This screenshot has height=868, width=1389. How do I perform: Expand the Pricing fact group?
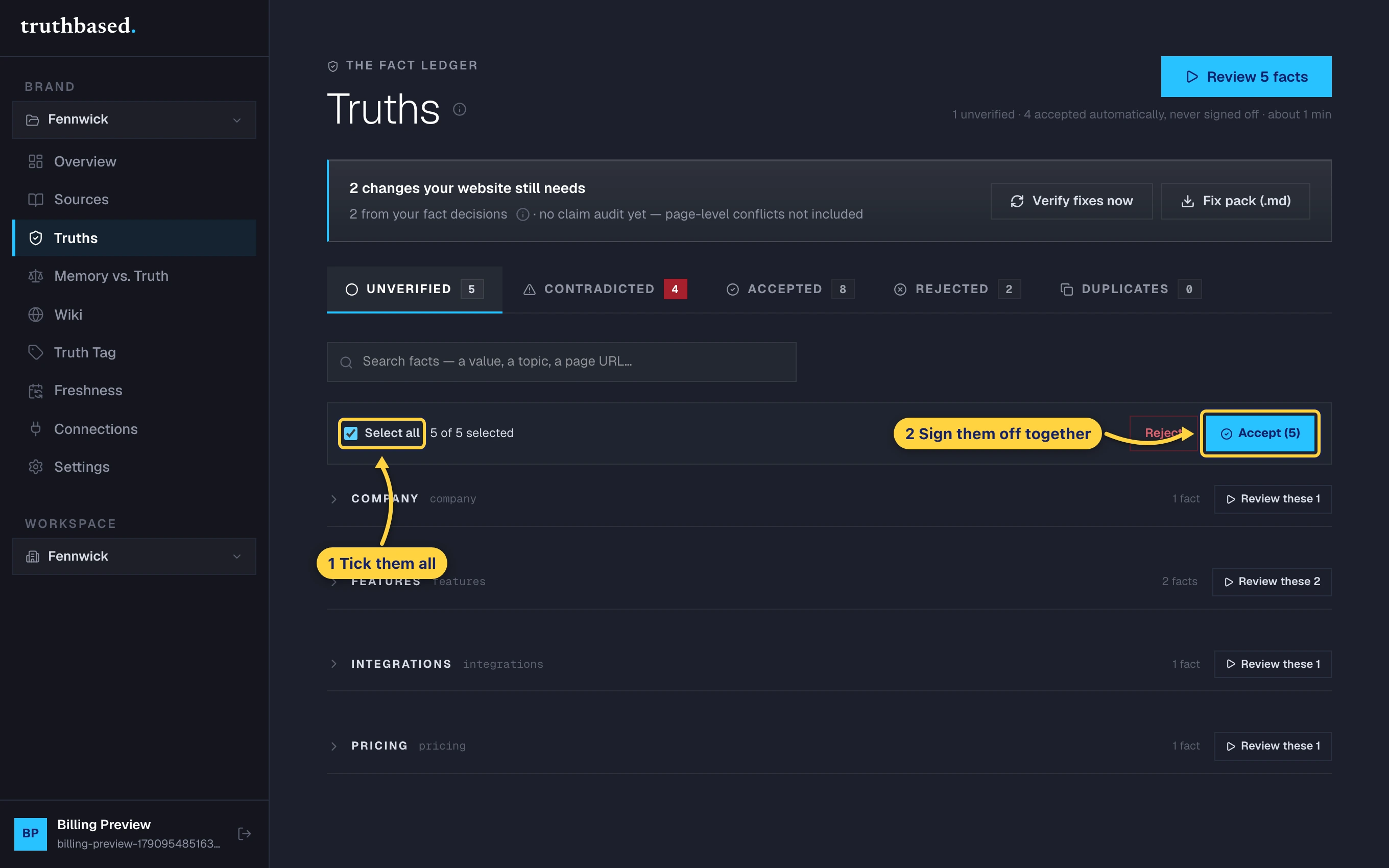[x=333, y=746]
